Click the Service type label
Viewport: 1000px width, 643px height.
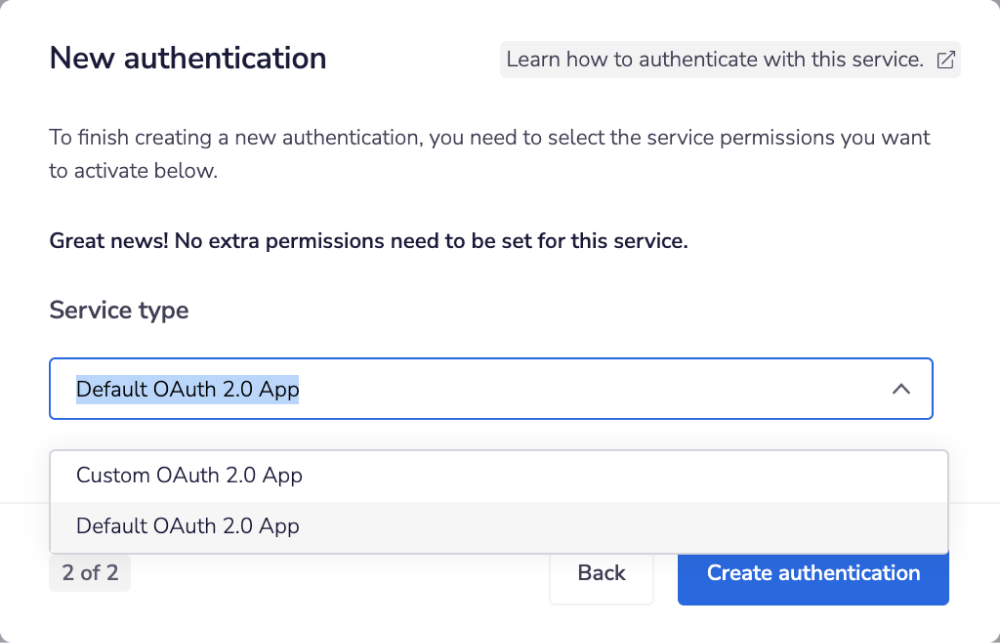click(x=118, y=310)
